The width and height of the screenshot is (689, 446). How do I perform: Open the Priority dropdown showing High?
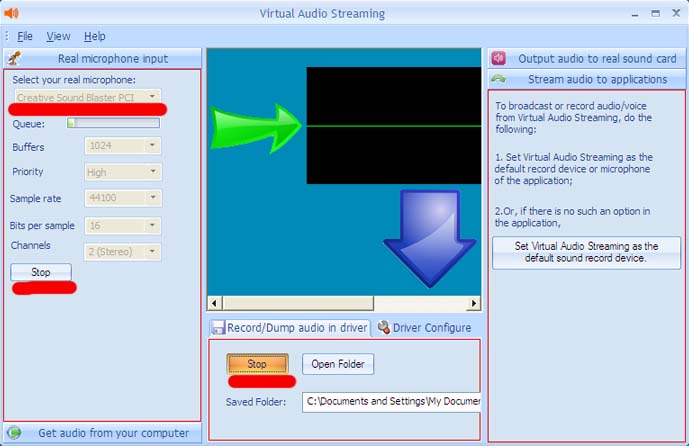pyautogui.click(x=123, y=172)
